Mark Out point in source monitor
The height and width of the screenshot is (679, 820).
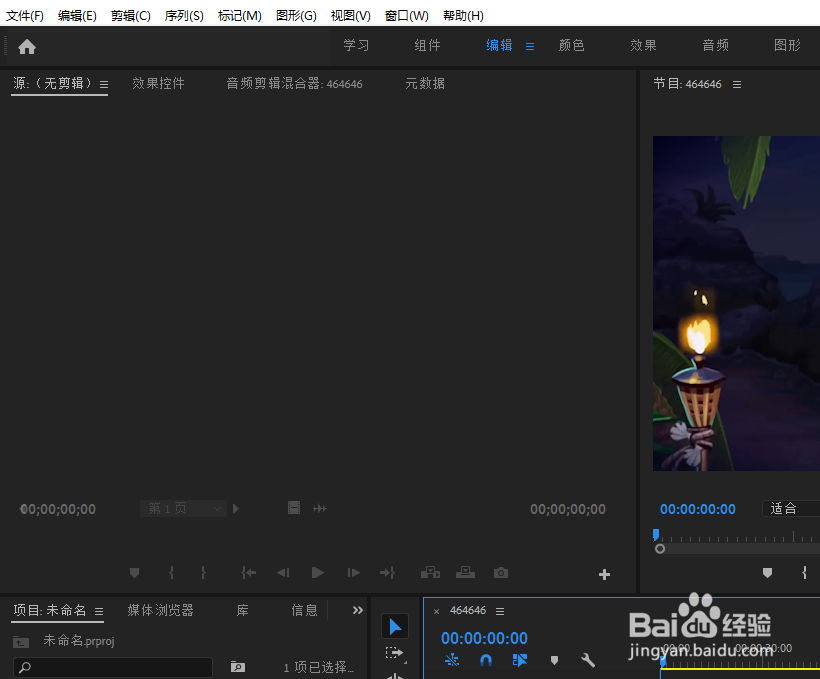(203, 573)
